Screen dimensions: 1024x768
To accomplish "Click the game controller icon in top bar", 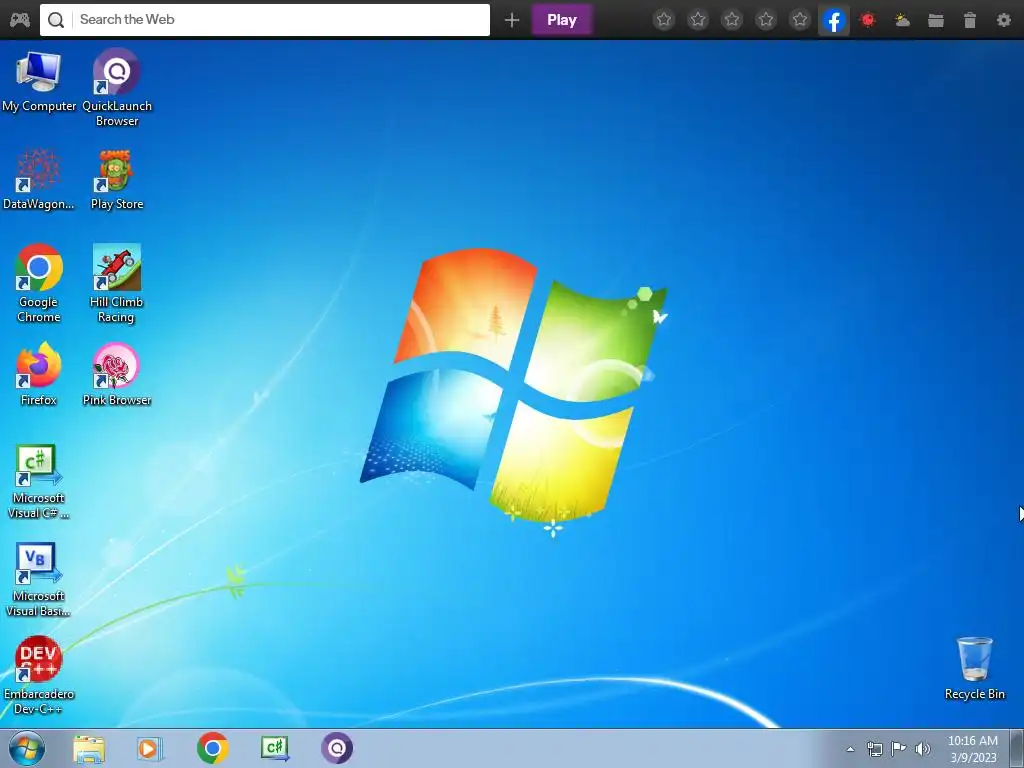I will [20, 20].
